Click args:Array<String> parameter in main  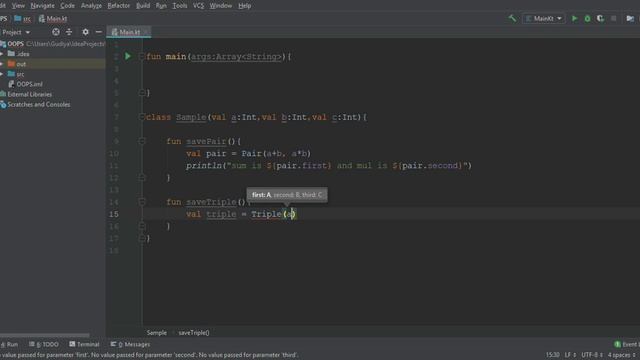(x=236, y=57)
